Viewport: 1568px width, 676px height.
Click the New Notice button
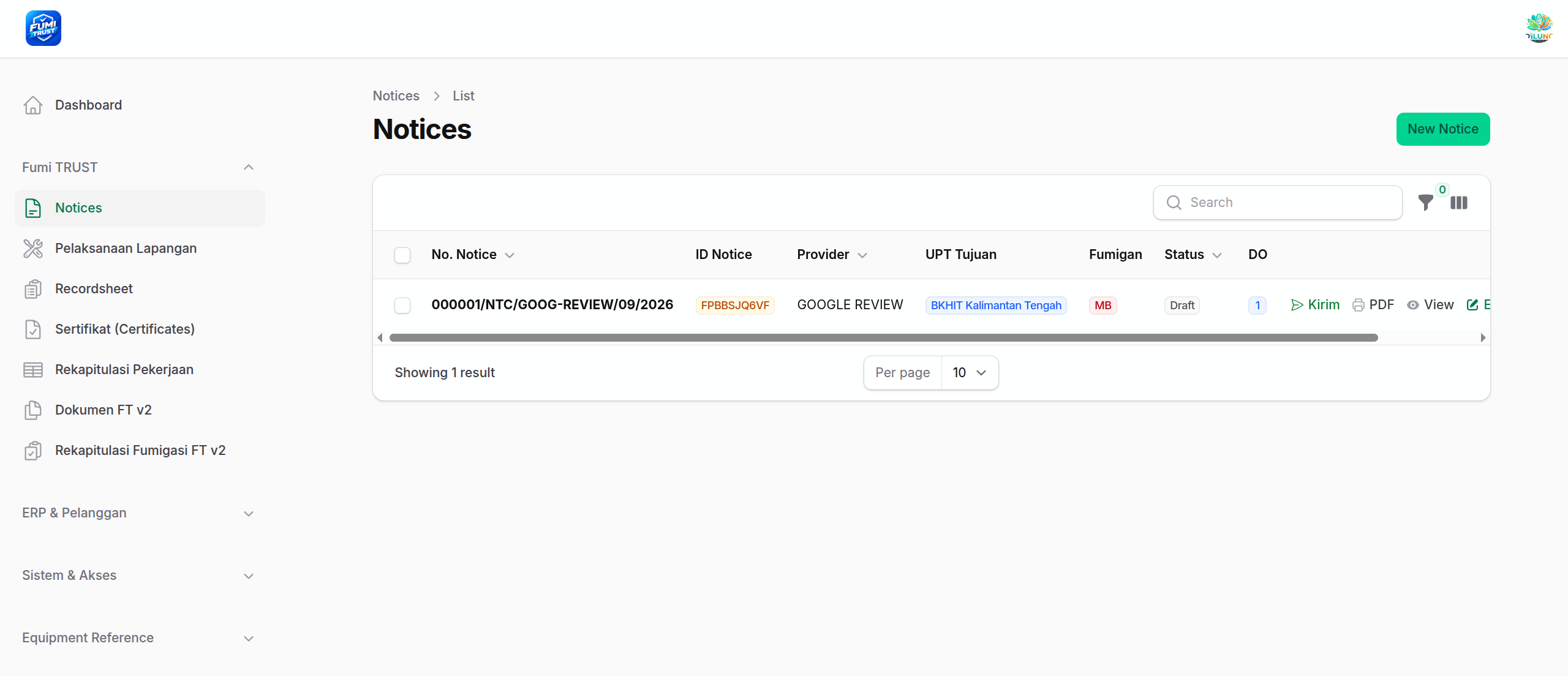click(x=1443, y=129)
